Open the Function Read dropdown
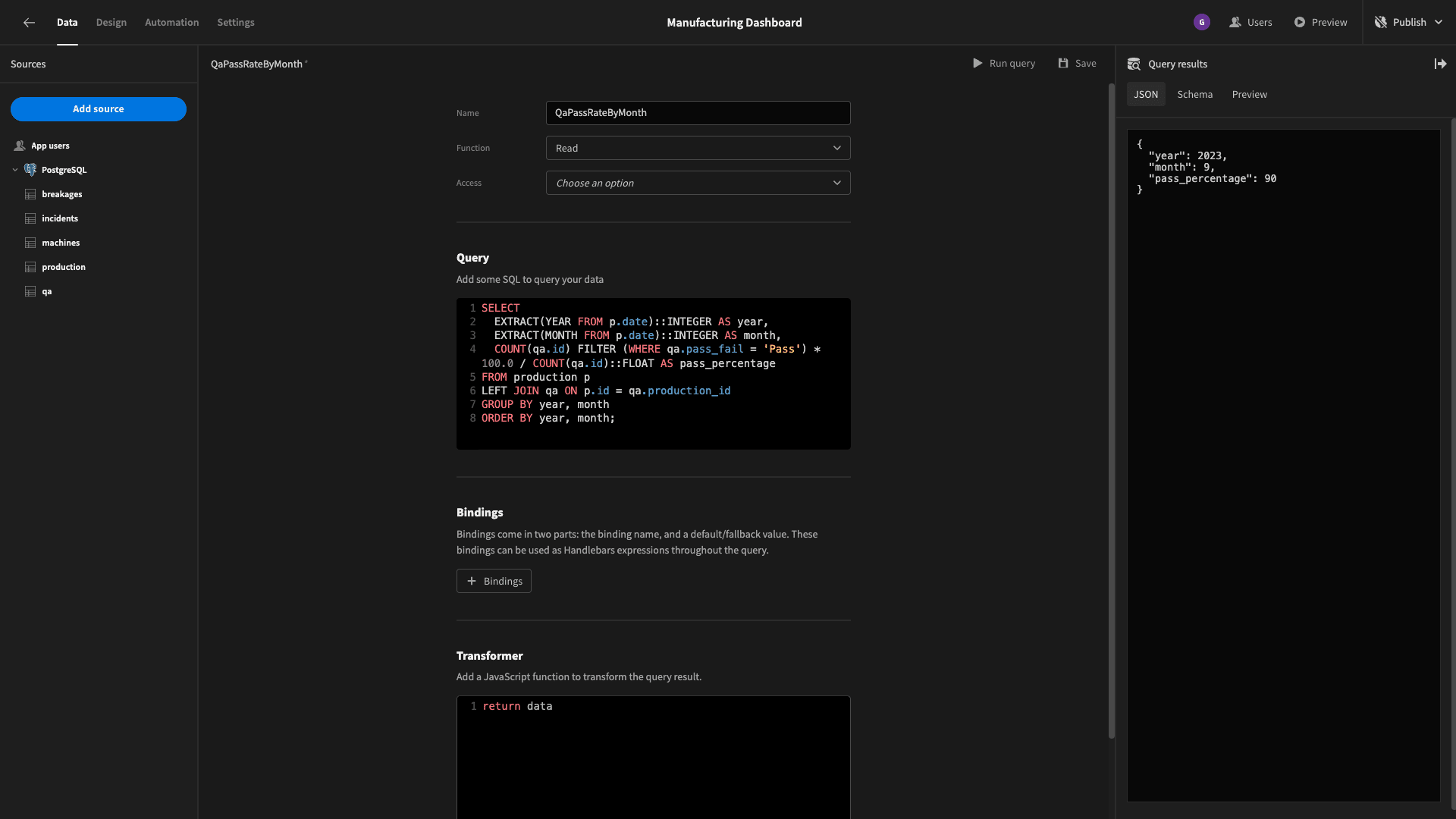The width and height of the screenshot is (1456, 819). [x=698, y=148]
